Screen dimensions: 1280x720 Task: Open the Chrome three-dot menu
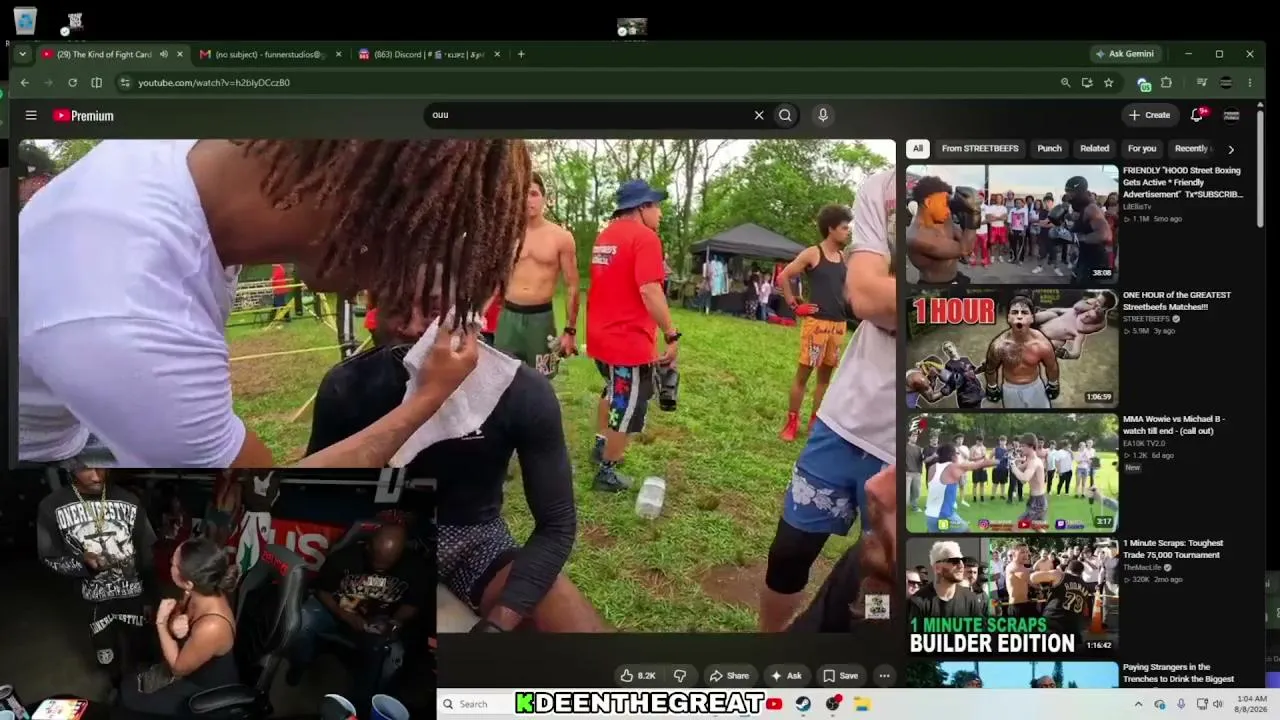(x=1250, y=83)
